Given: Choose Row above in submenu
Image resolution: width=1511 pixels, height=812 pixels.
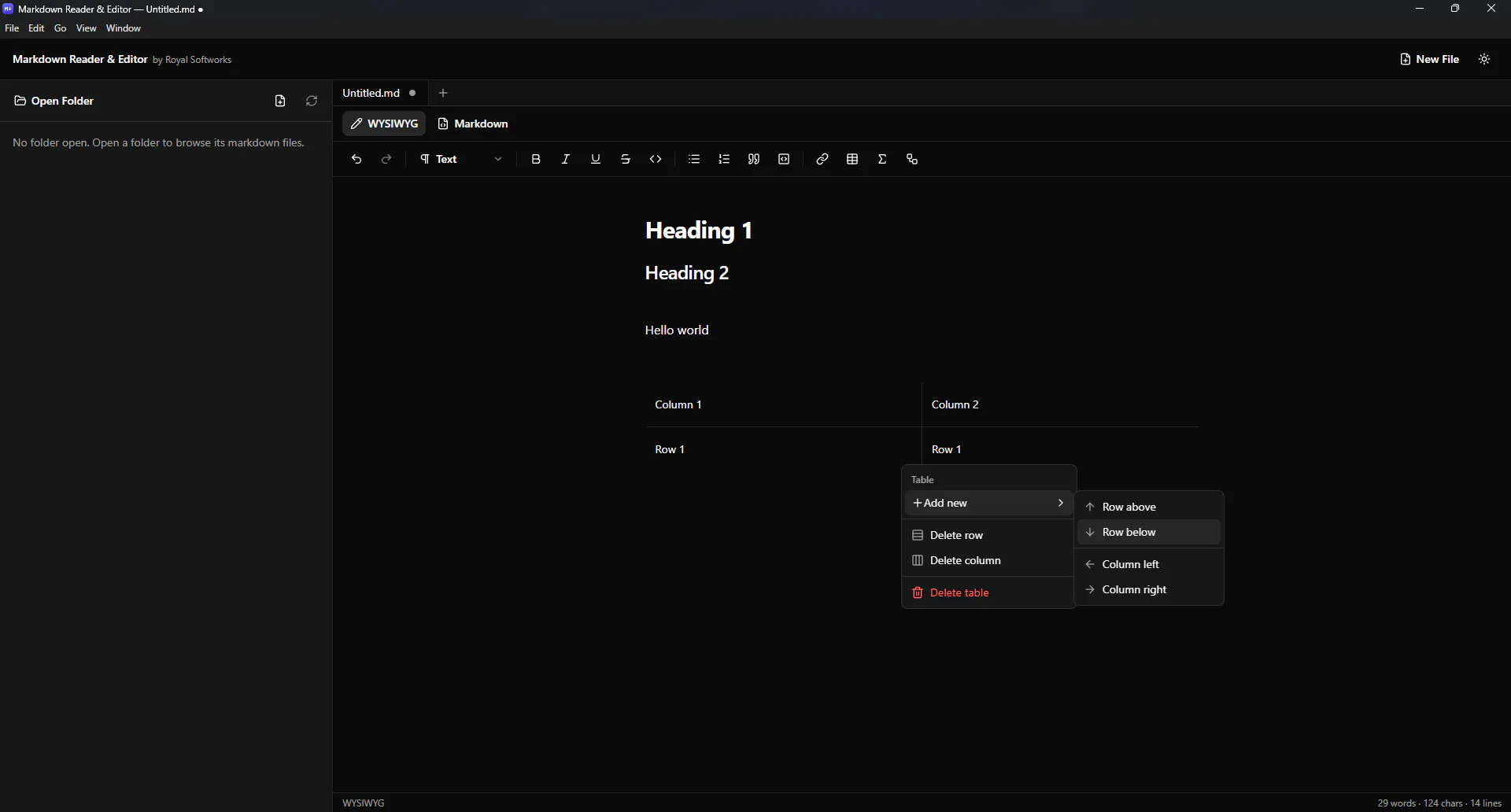Looking at the screenshot, I should tap(1149, 507).
